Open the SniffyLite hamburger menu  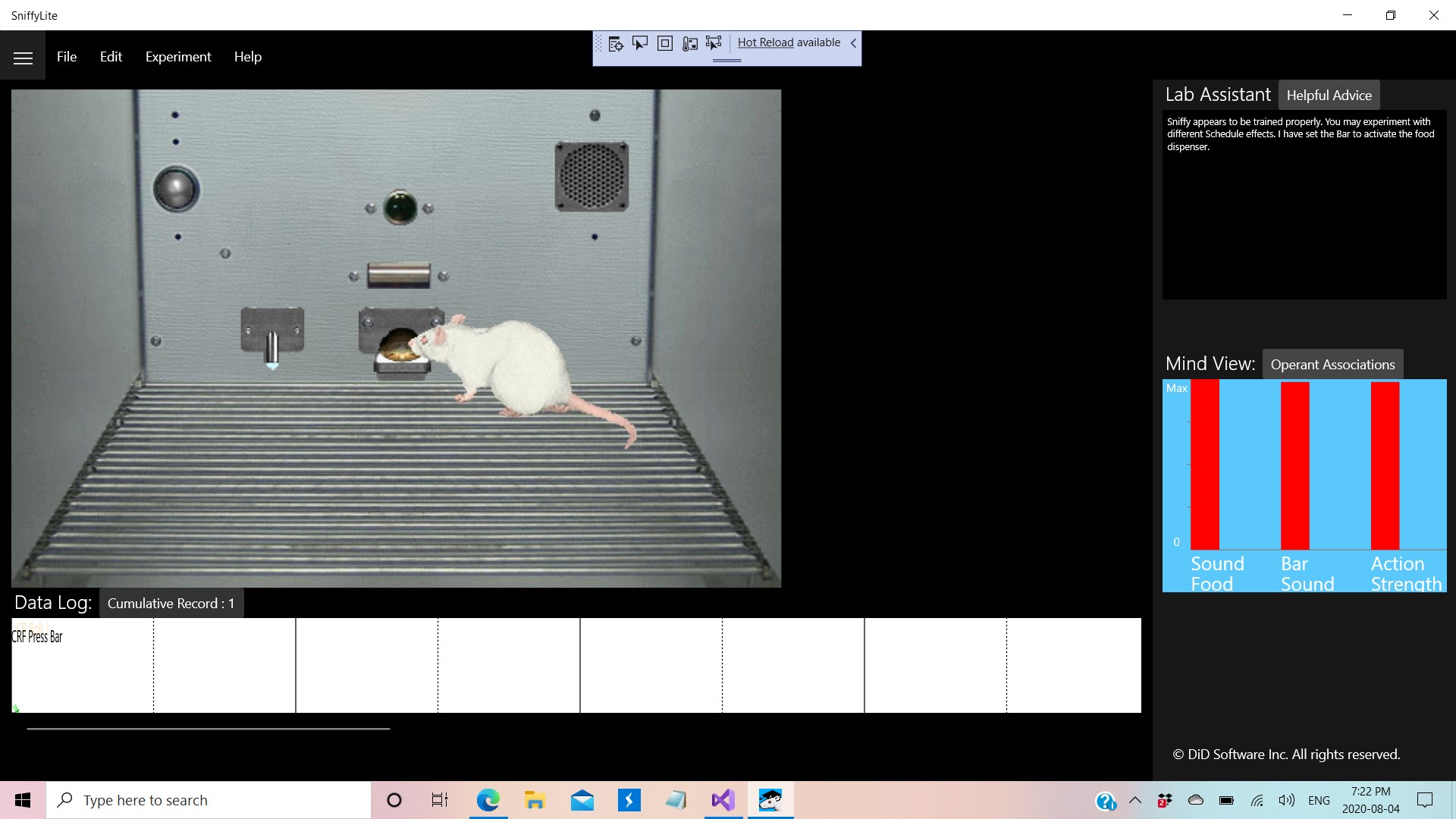pos(23,56)
